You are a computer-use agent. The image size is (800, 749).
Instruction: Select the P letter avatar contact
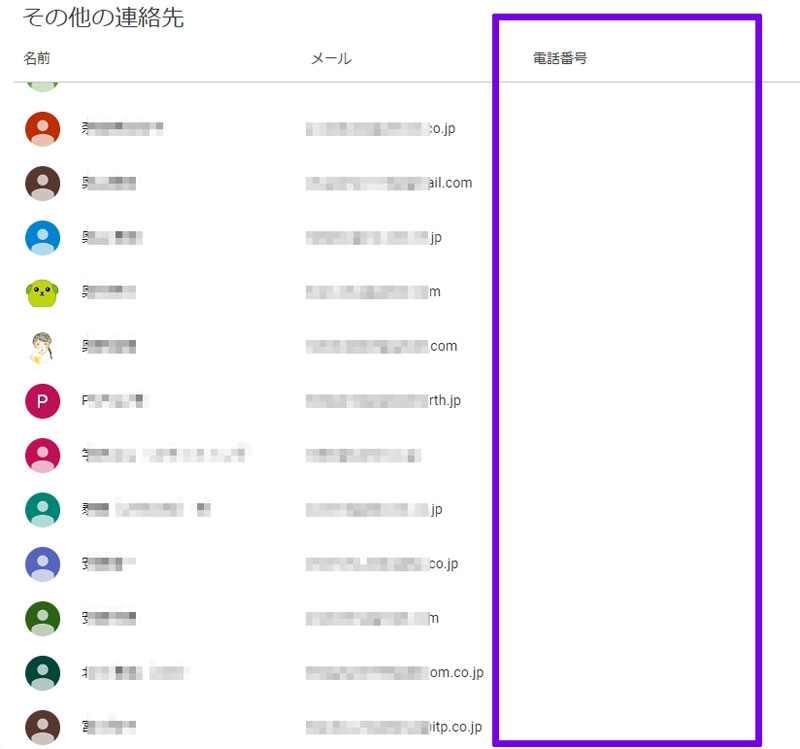(42, 401)
